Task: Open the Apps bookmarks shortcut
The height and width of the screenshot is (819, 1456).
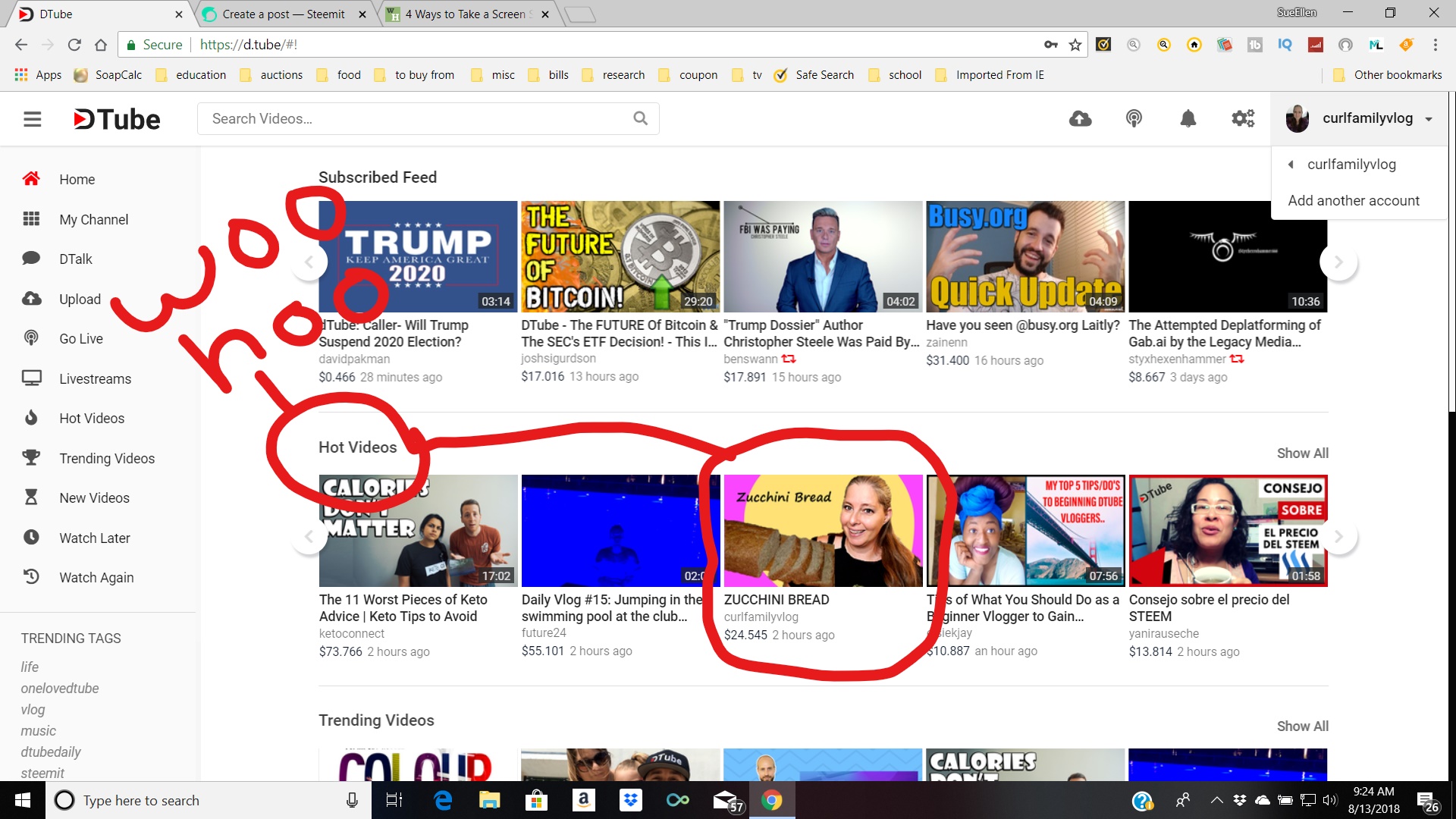Action: click(x=38, y=74)
